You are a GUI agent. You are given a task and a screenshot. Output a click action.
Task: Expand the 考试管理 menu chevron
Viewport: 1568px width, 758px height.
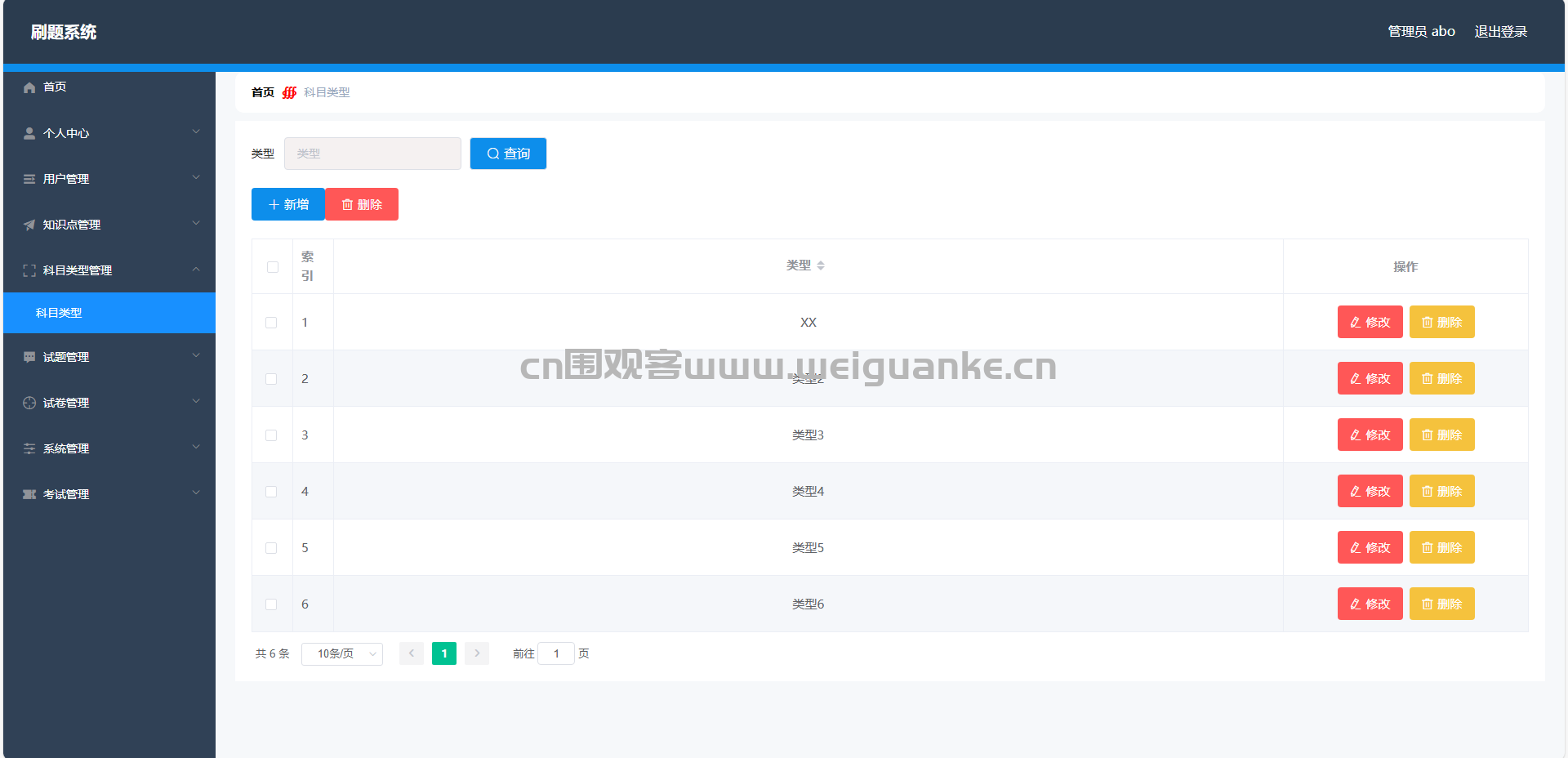point(196,493)
